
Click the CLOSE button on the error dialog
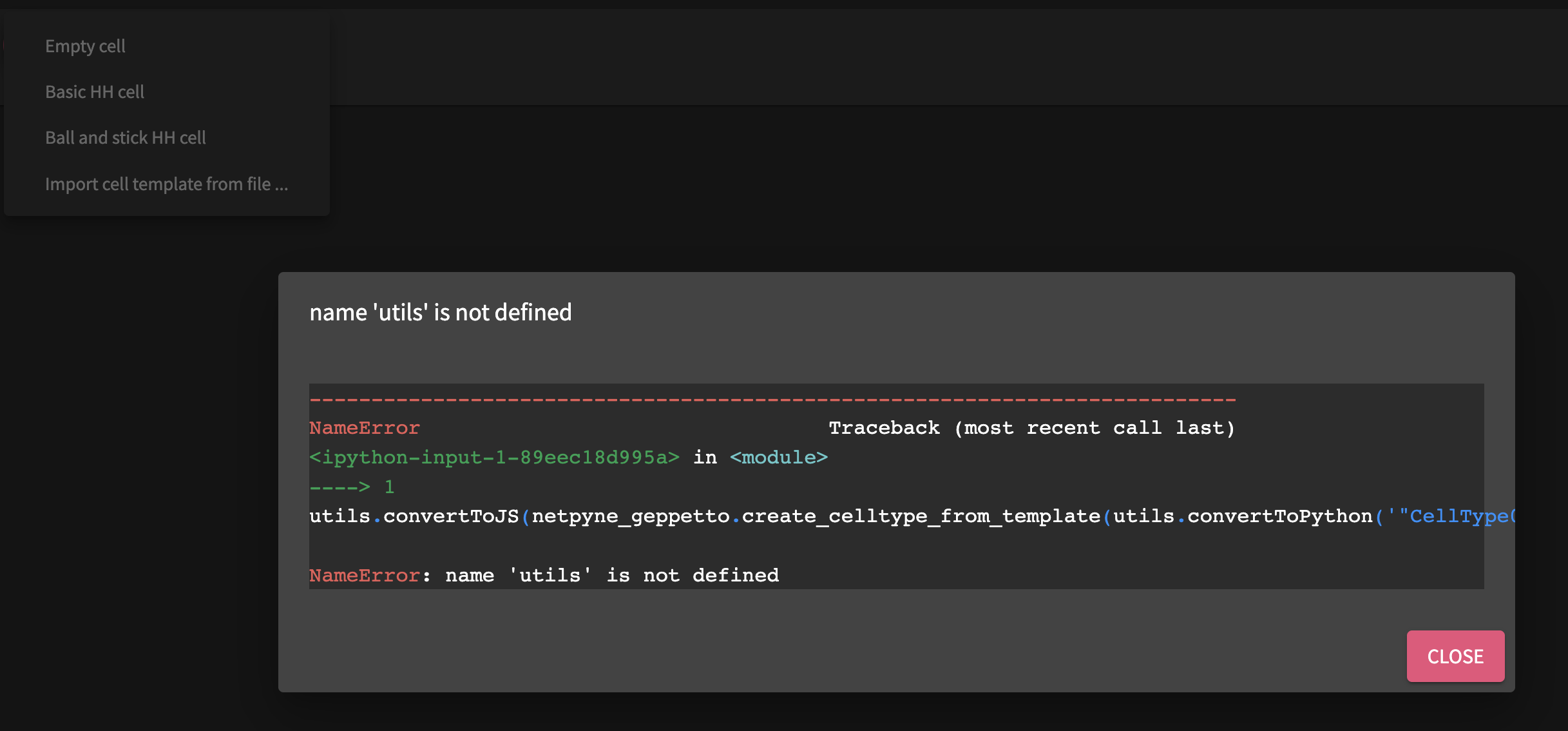click(x=1455, y=656)
